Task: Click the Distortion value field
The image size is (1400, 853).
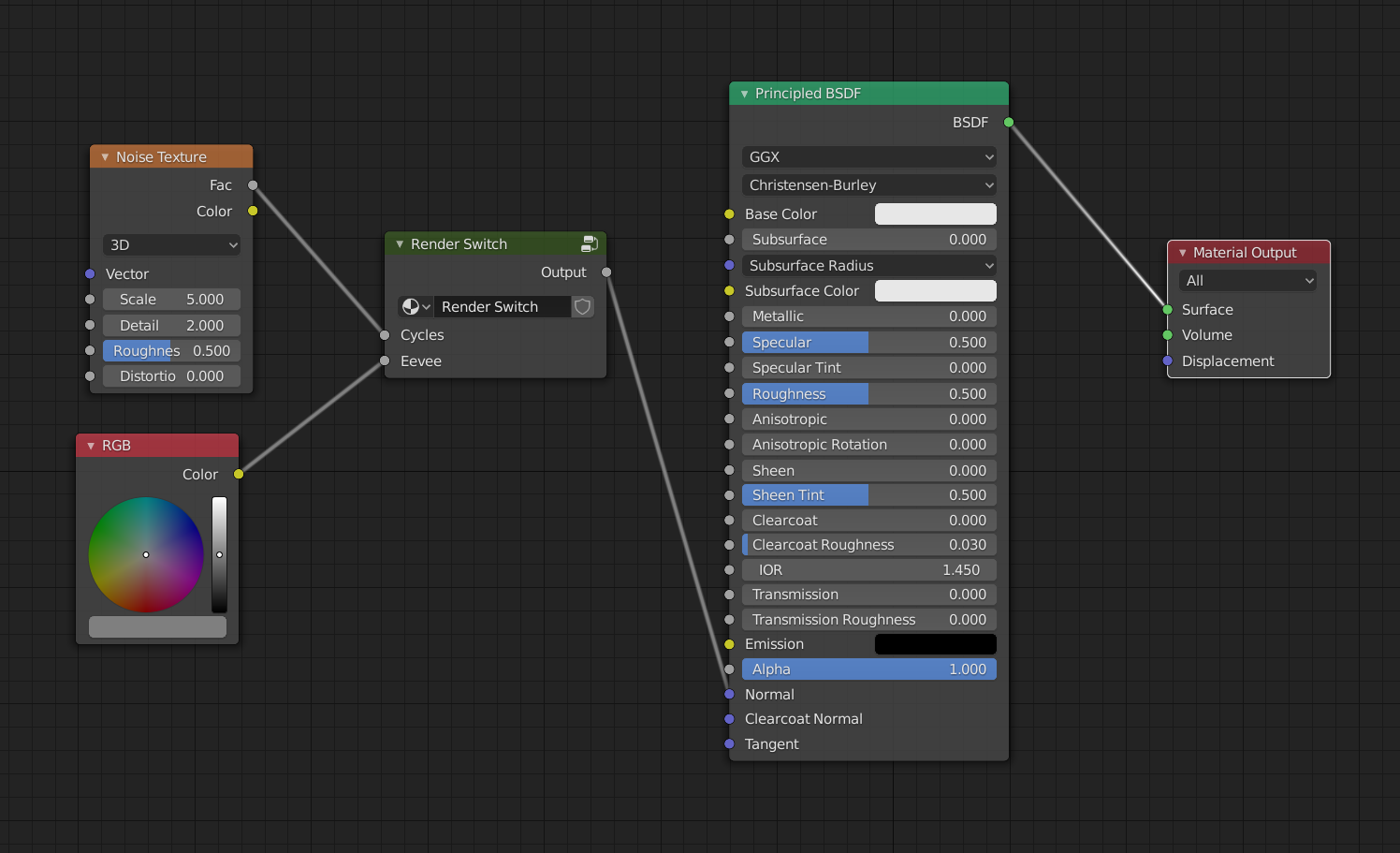Action: coord(171,376)
